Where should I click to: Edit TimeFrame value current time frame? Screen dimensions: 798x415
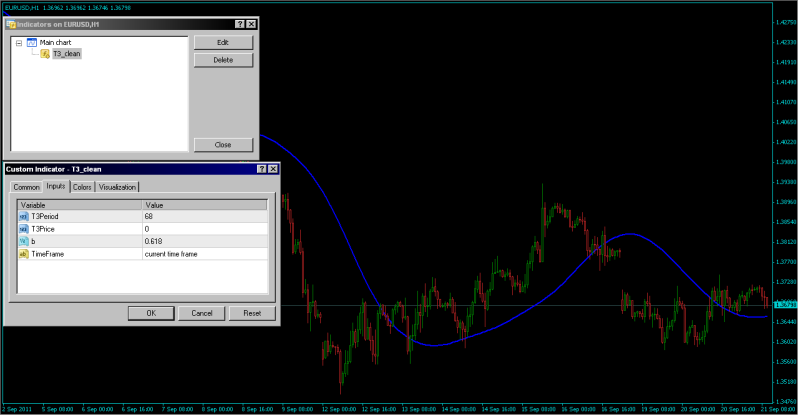205,254
